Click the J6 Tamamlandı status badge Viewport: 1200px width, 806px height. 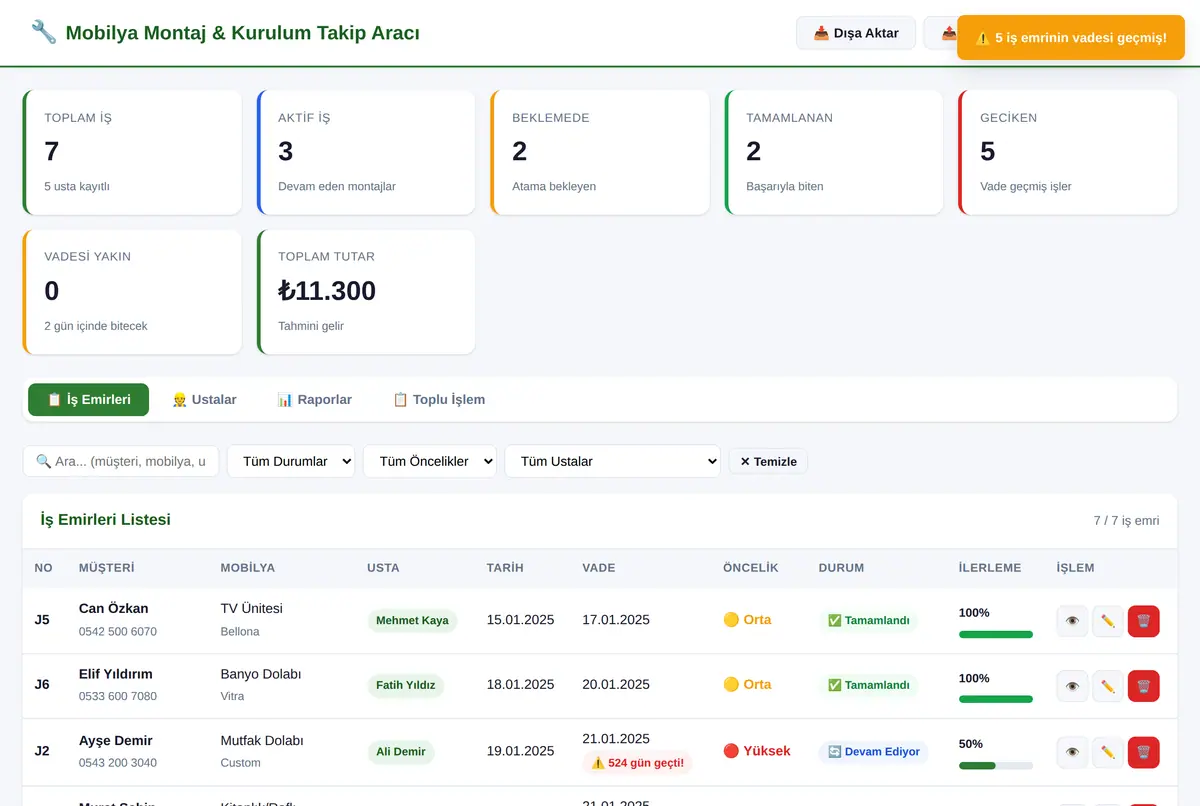click(869, 685)
